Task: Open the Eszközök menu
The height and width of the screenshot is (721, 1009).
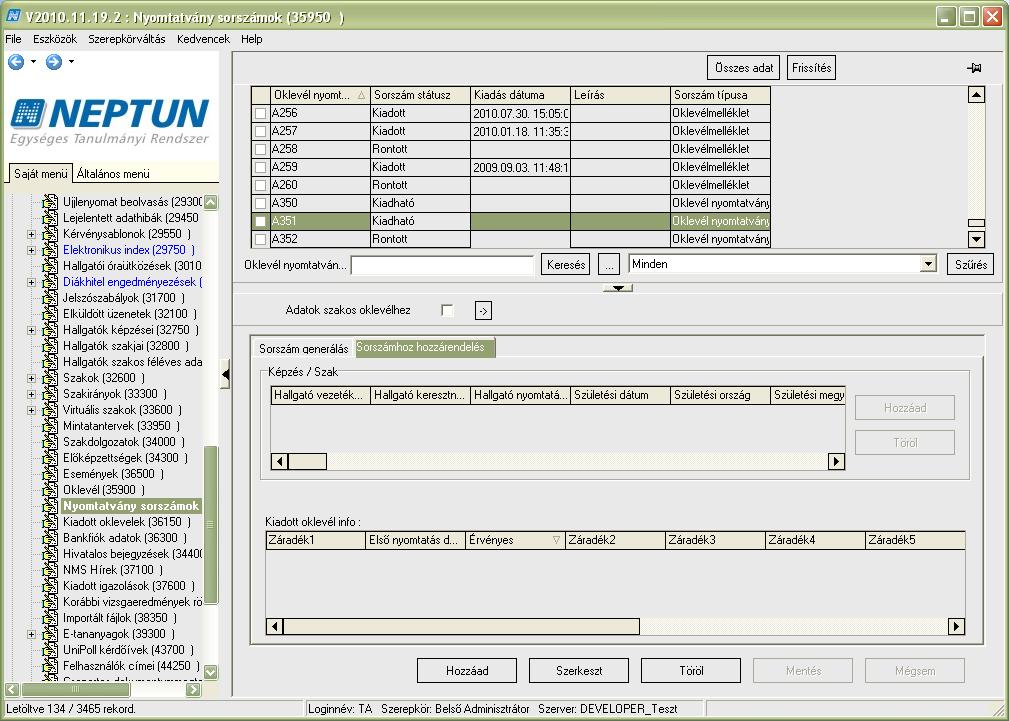Action: (x=55, y=39)
